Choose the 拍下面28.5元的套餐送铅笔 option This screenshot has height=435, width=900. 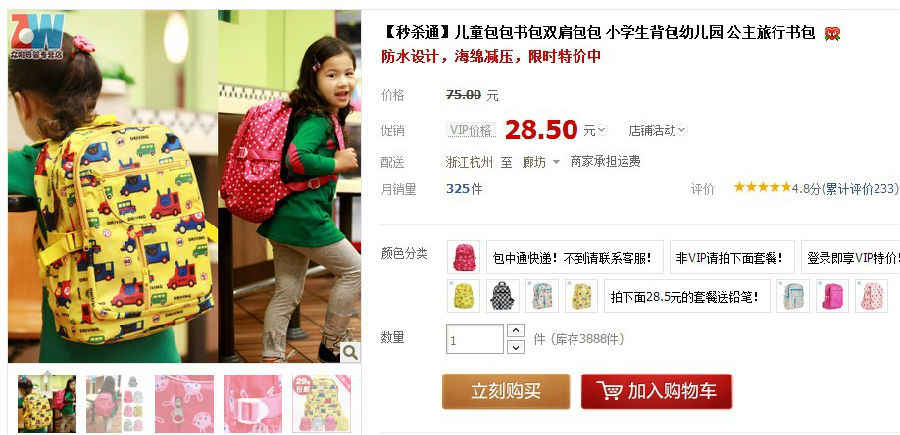(687, 296)
